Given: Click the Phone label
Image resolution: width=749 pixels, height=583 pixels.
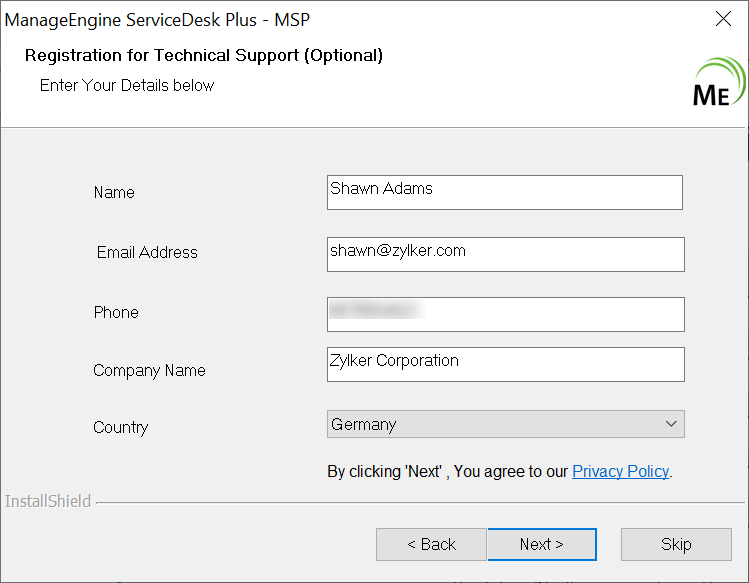Looking at the screenshot, I should [116, 312].
